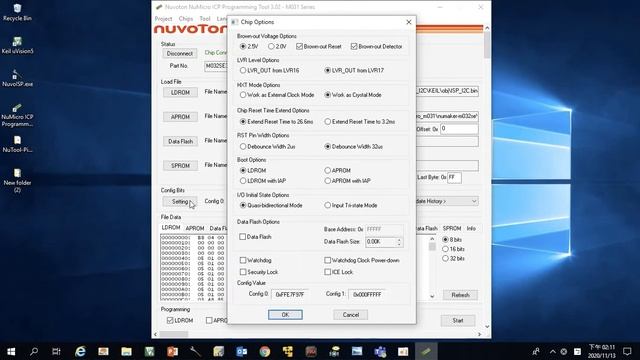640x360 pixels.
Task: Select 2.5V brown-out voltage
Action: pos(249,47)
